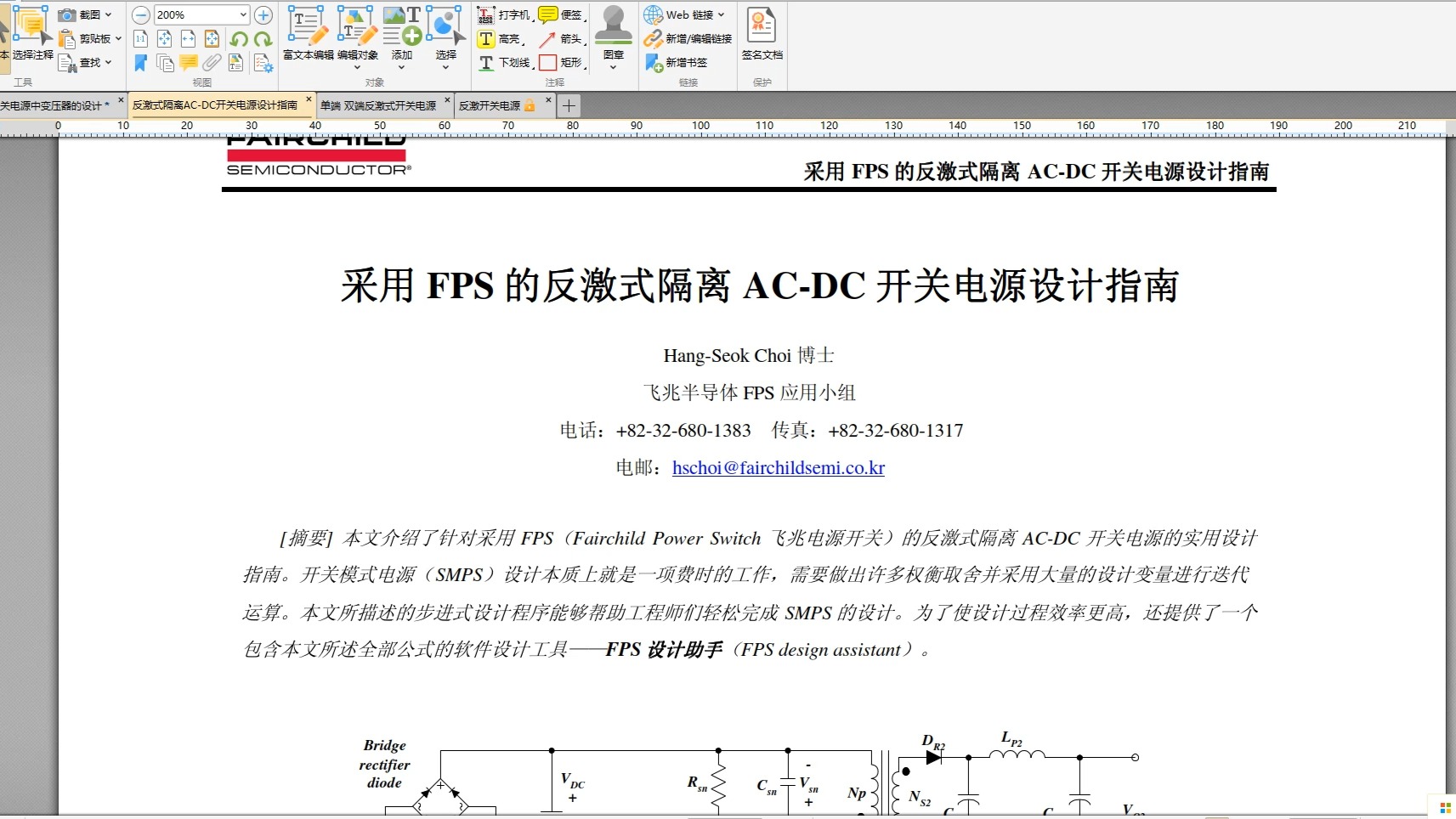
Task: Click the Web 链接 globe icon
Action: 653,14
